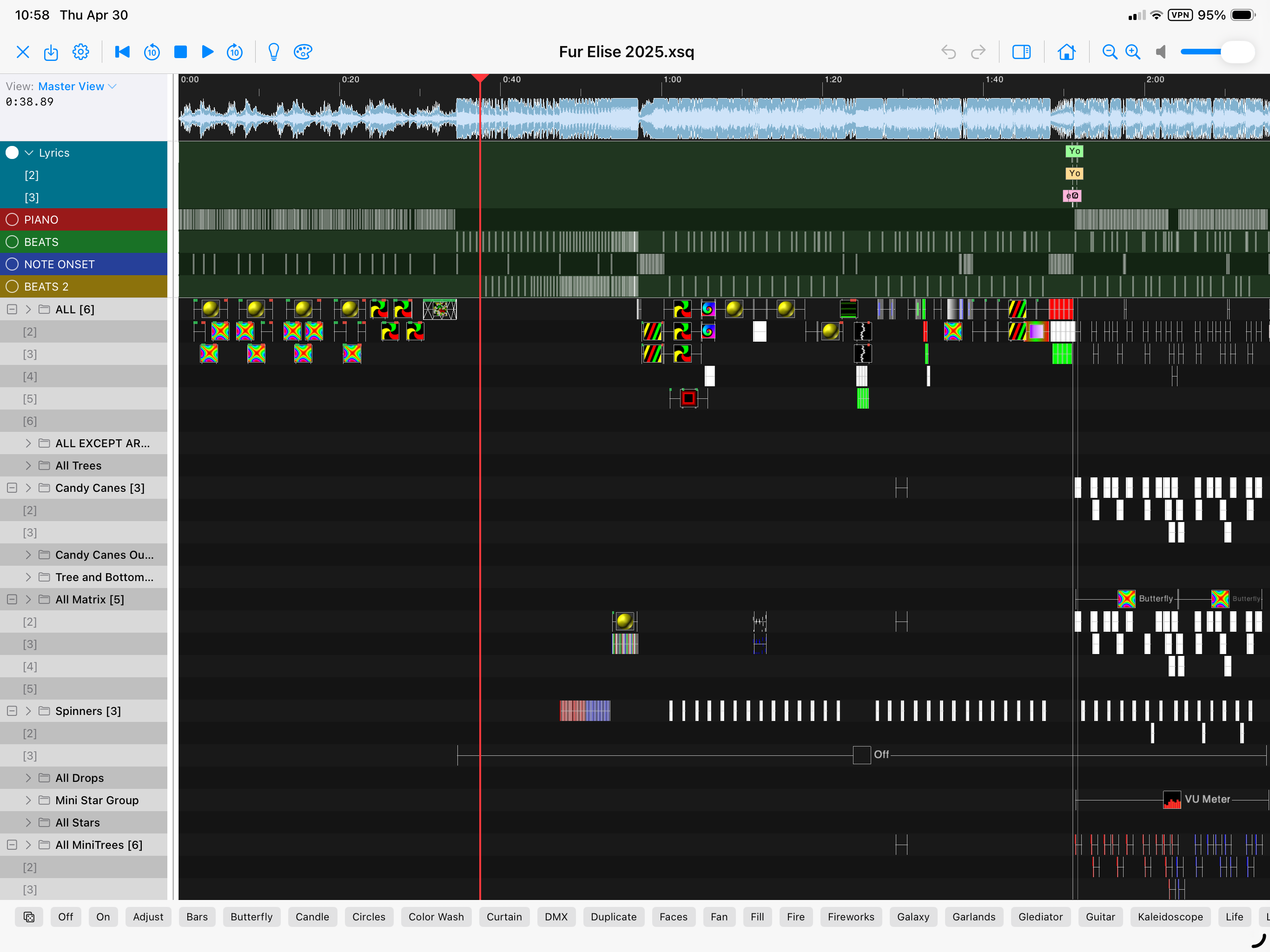Adjust the volume slider

click(1217, 52)
